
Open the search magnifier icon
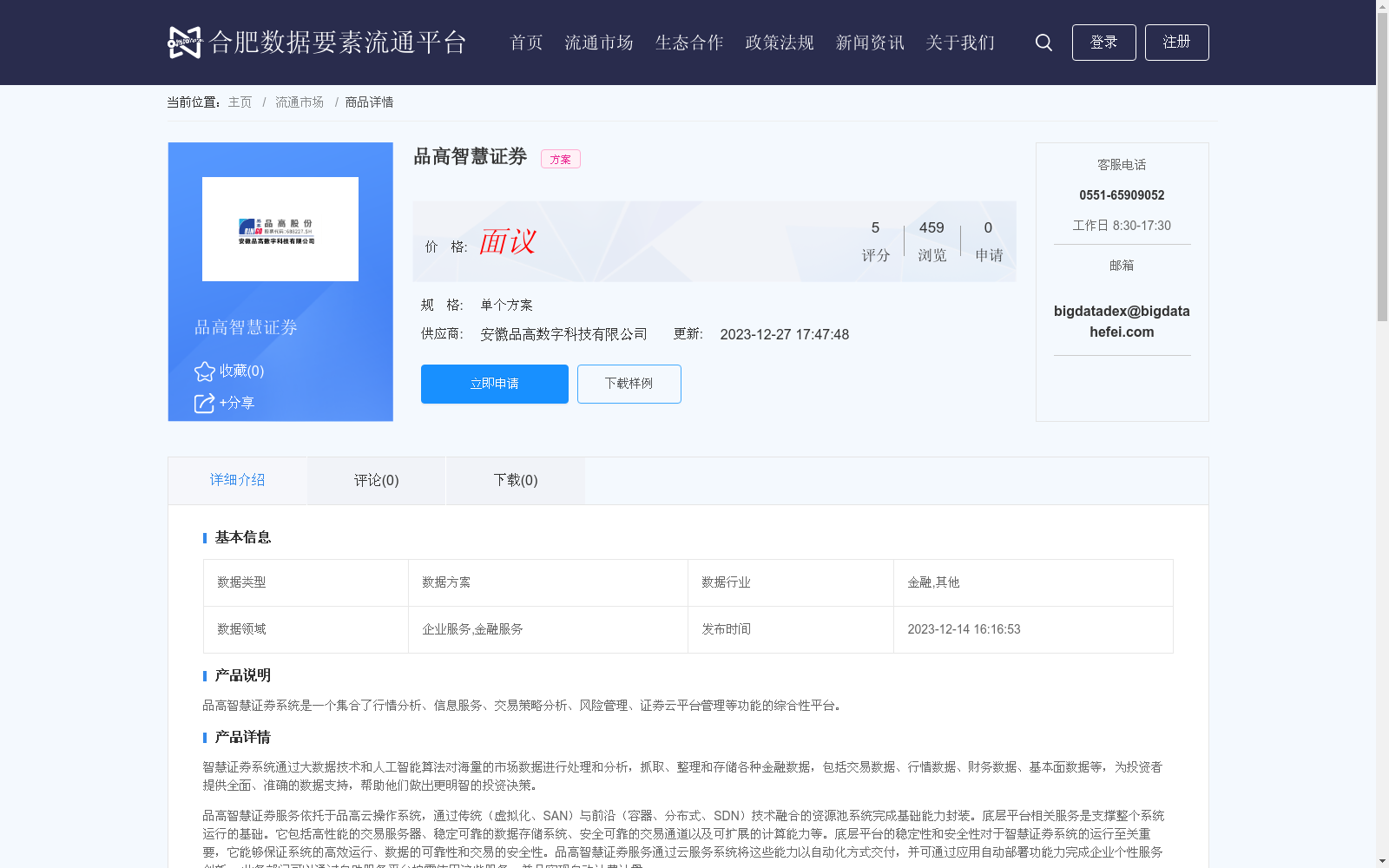tap(1043, 43)
